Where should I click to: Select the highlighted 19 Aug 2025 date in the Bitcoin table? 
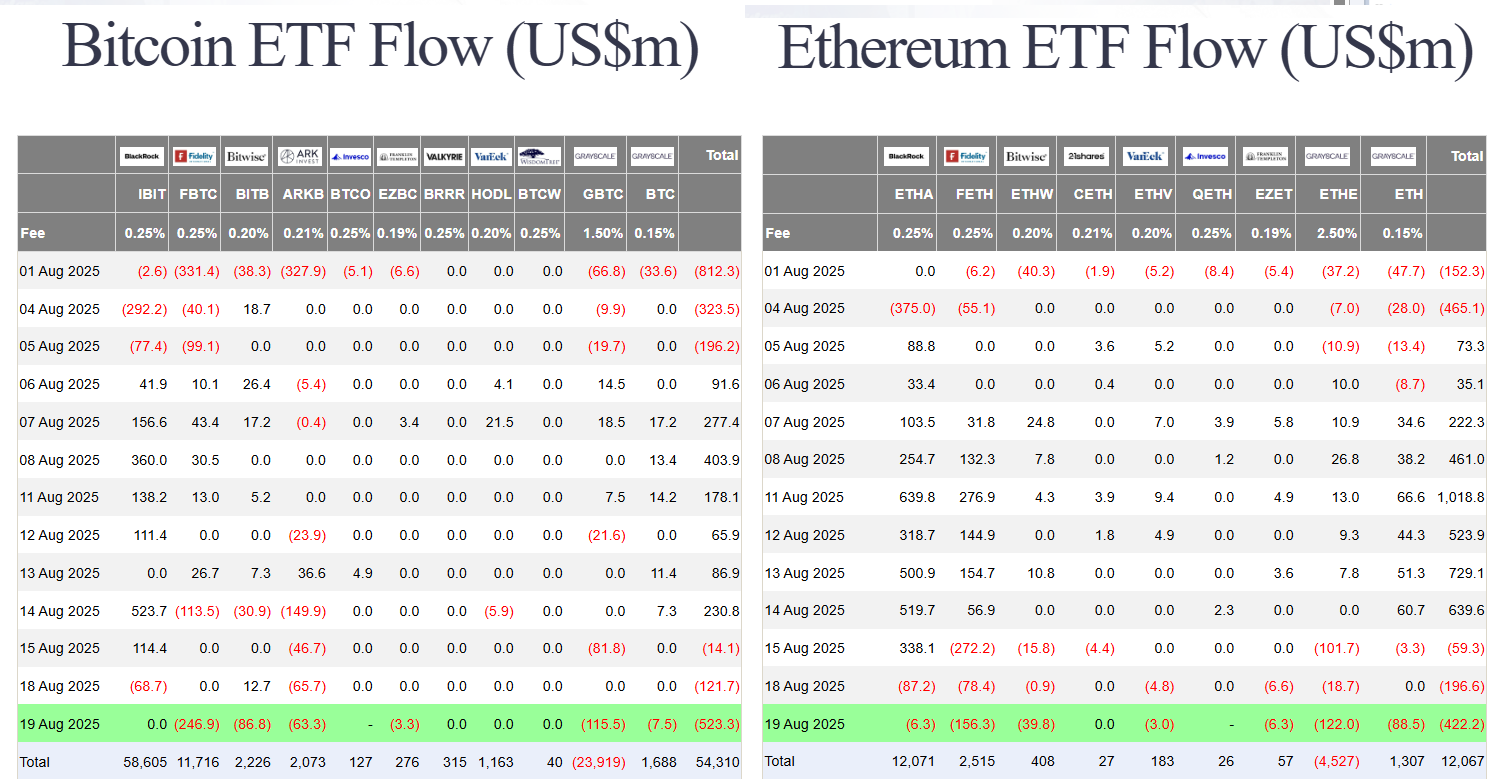point(60,724)
